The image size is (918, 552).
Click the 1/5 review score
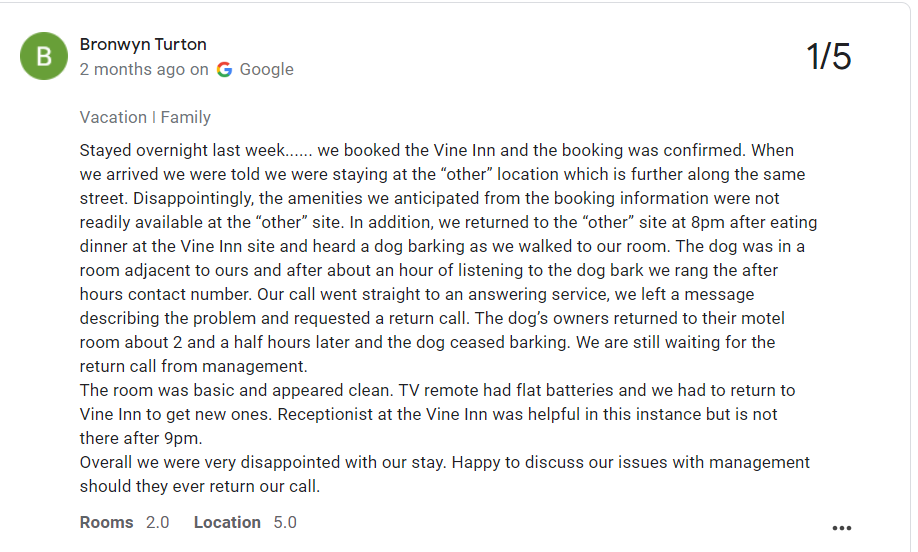point(828,57)
